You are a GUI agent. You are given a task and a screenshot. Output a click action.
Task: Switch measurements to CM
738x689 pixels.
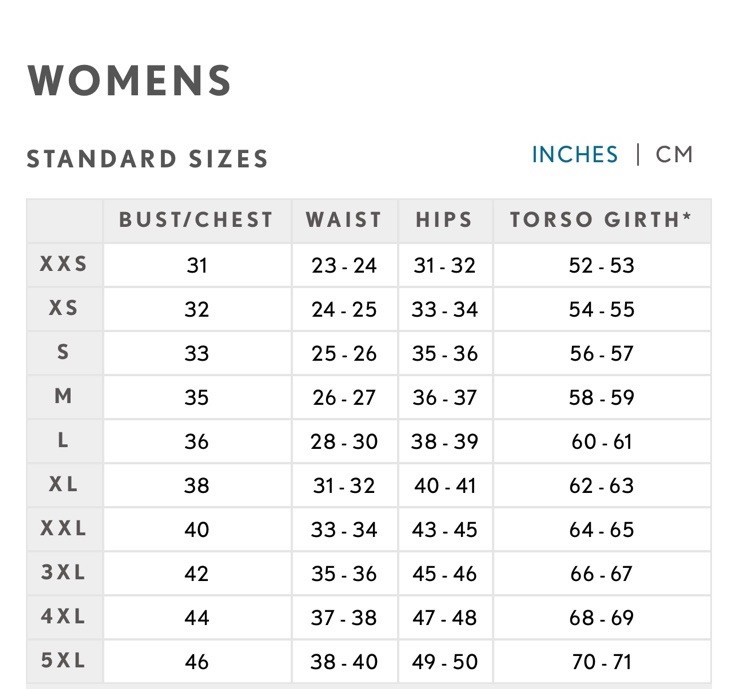674,155
